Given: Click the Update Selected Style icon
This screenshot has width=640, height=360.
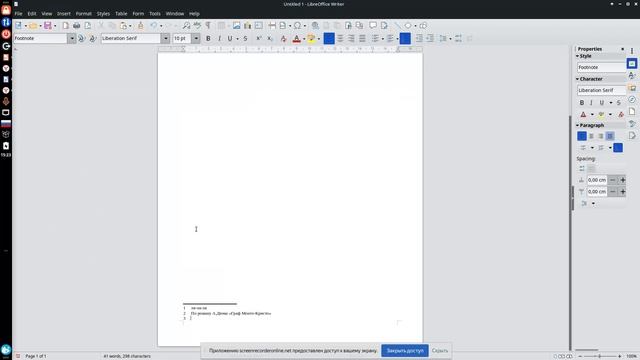Looking at the screenshot, I should pyautogui.click(x=82, y=38).
